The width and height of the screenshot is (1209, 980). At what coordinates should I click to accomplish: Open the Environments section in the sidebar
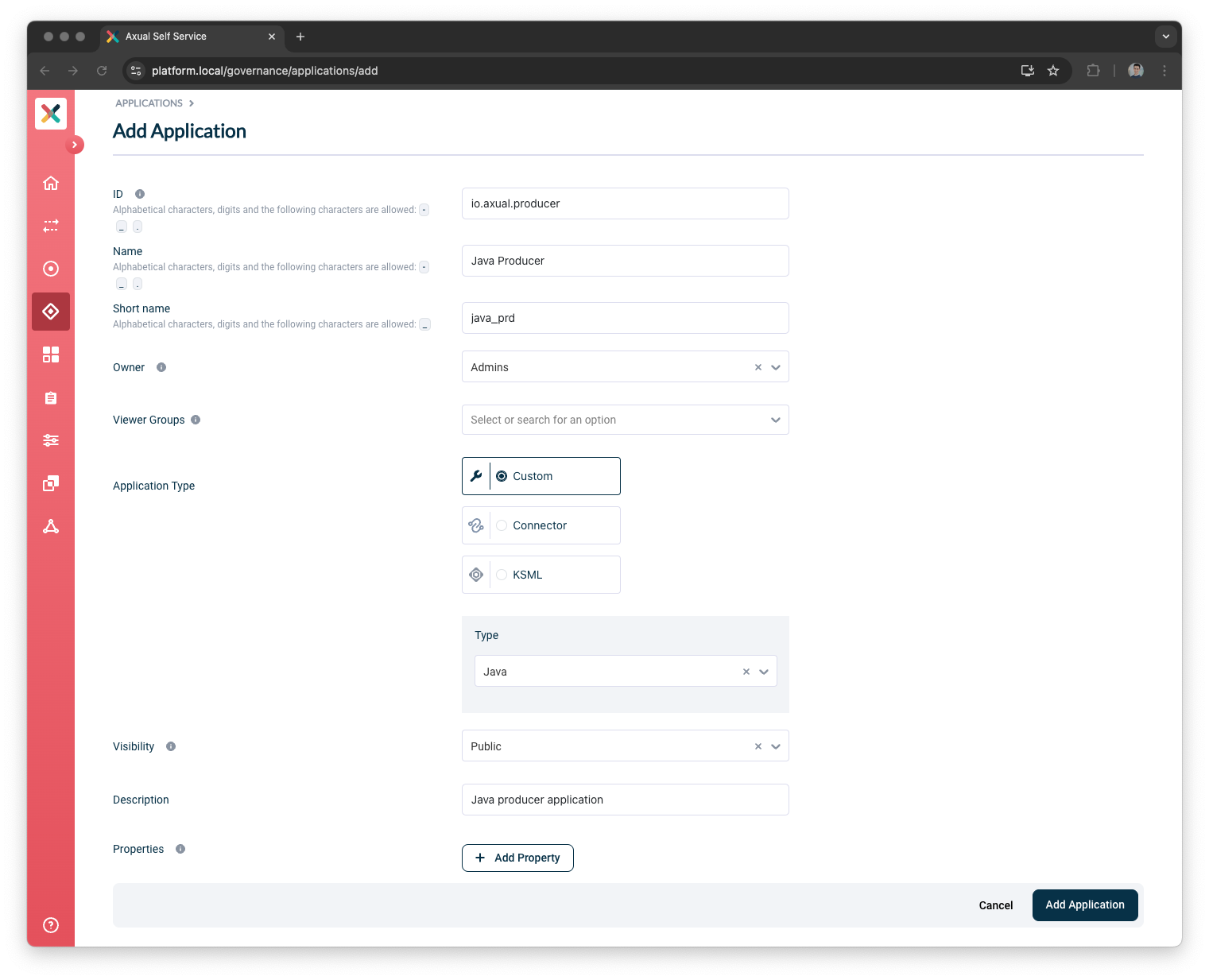point(51,269)
